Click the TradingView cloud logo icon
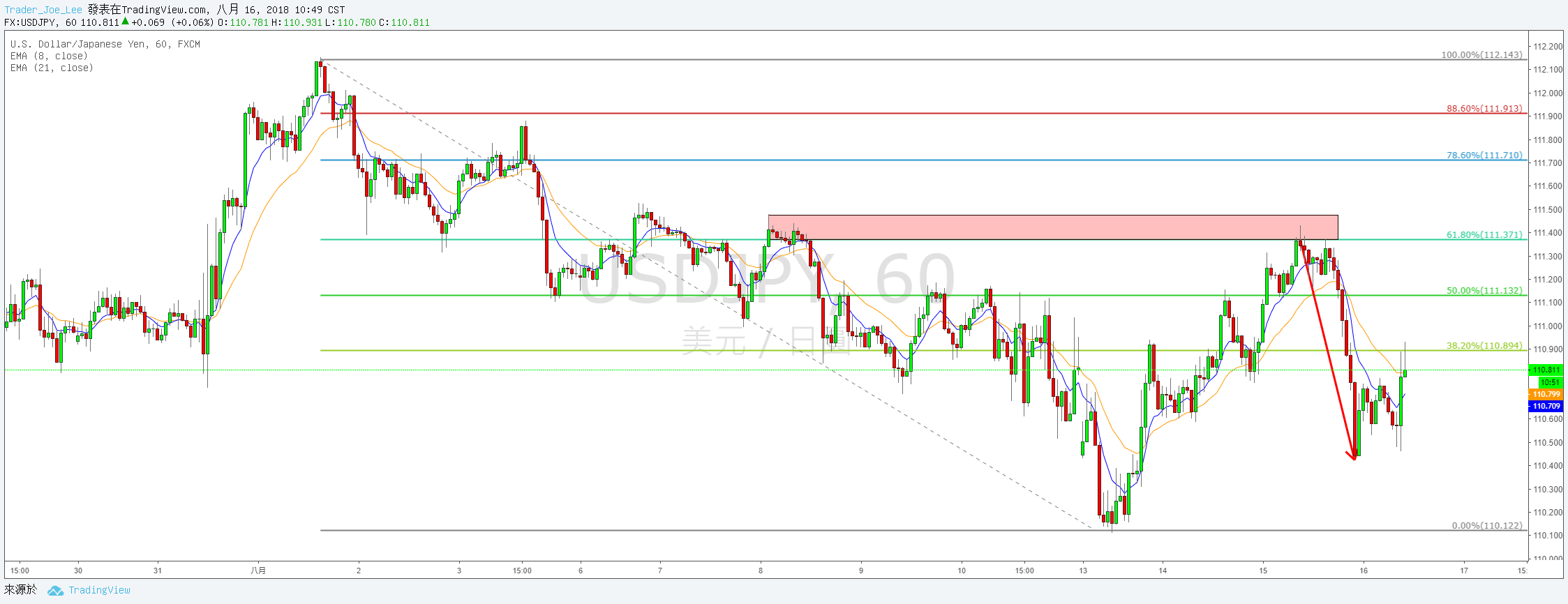 coord(55,591)
